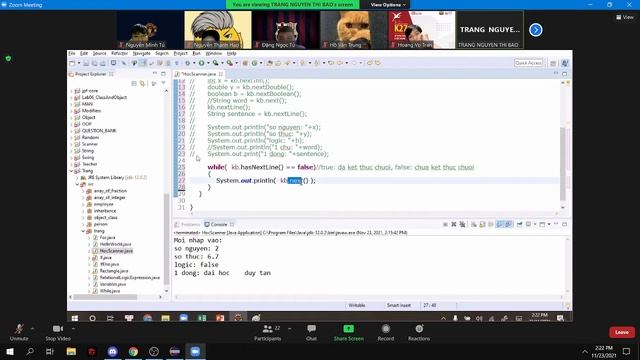Toggle Link with Editor in Project Explorer
The image size is (640, 360).
(x=142, y=84)
